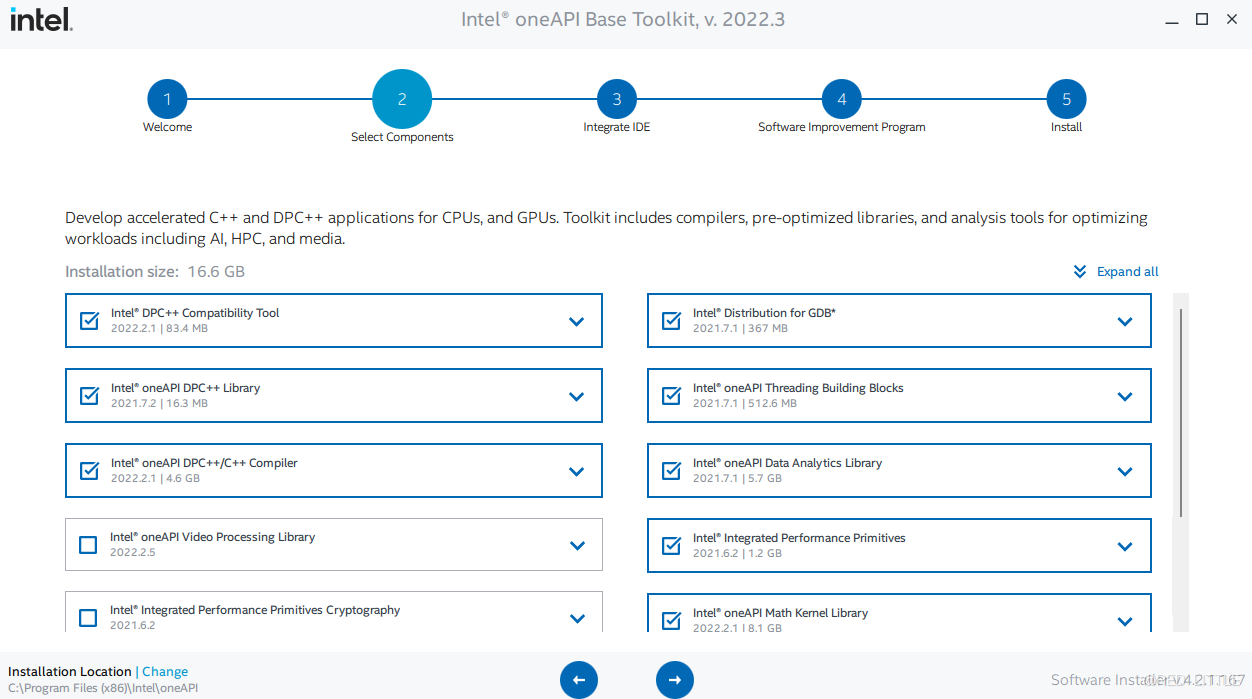Viewport: 1252px width, 699px height.
Task: Uncheck Intel oneAPI DPC++ Library
Action: [x=90, y=395]
